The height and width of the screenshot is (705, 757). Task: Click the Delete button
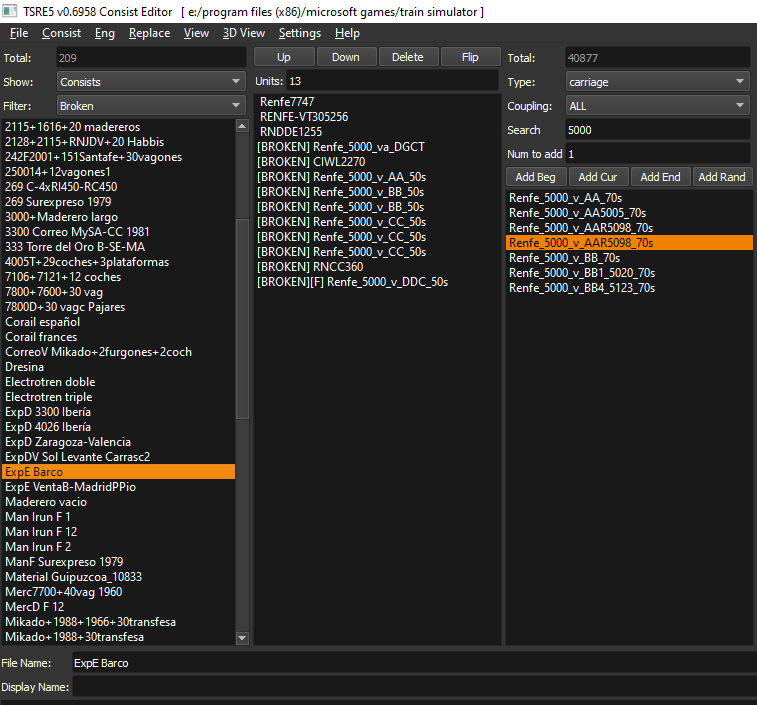[x=407, y=57]
